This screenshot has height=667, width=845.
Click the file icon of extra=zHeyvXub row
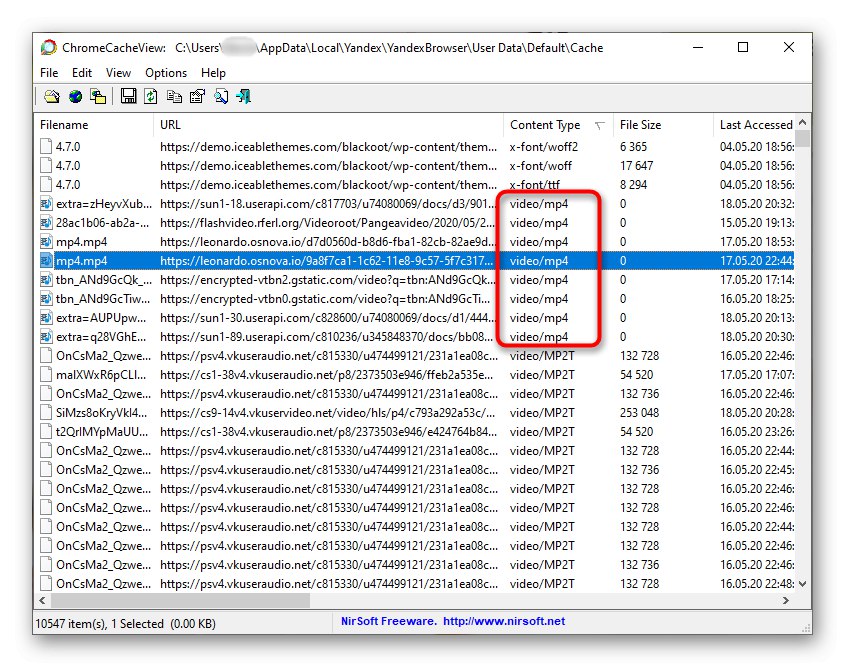[46, 204]
